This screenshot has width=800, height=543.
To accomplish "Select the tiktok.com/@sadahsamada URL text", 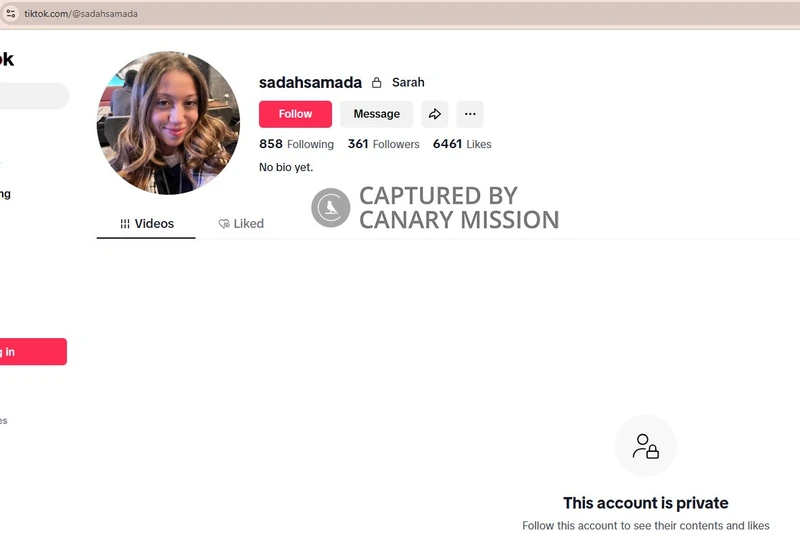I will pyautogui.click(x=81, y=14).
